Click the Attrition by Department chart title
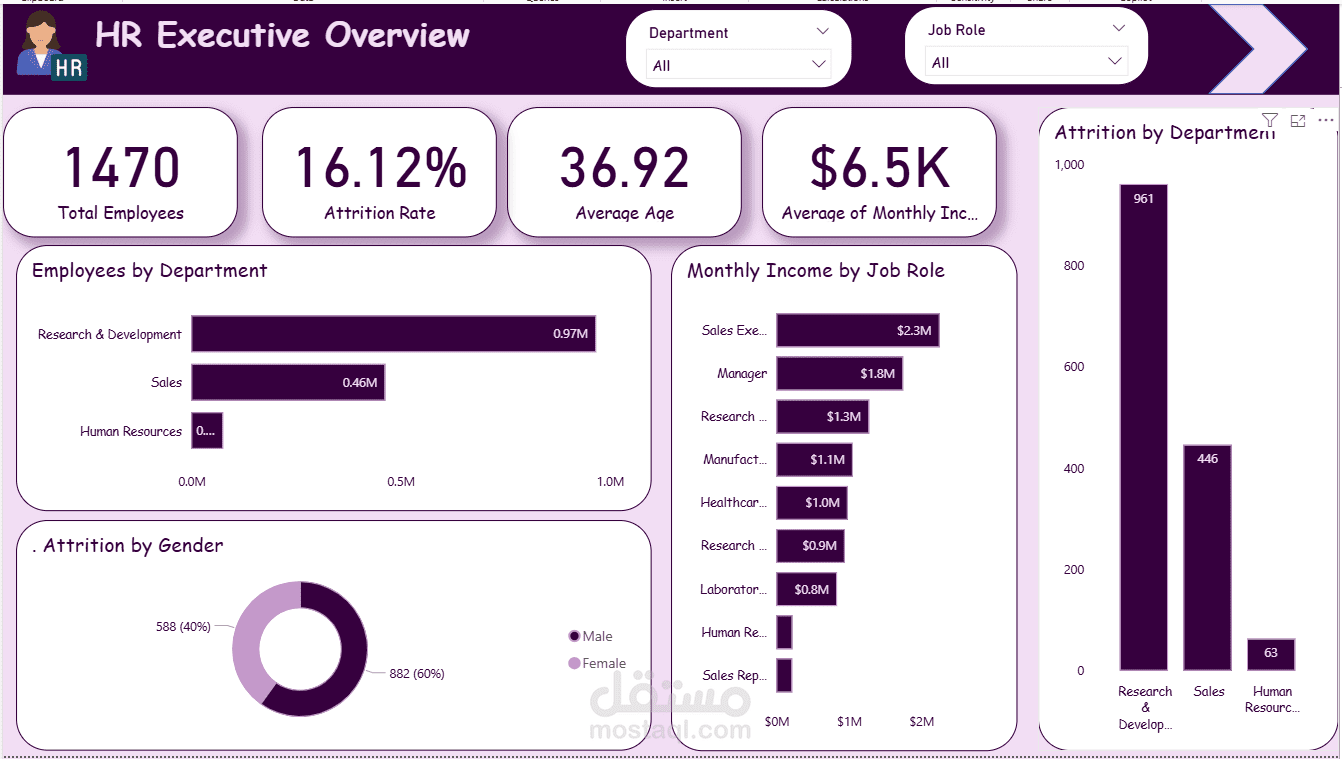The image size is (1342, 759). tap(1165, 133)
